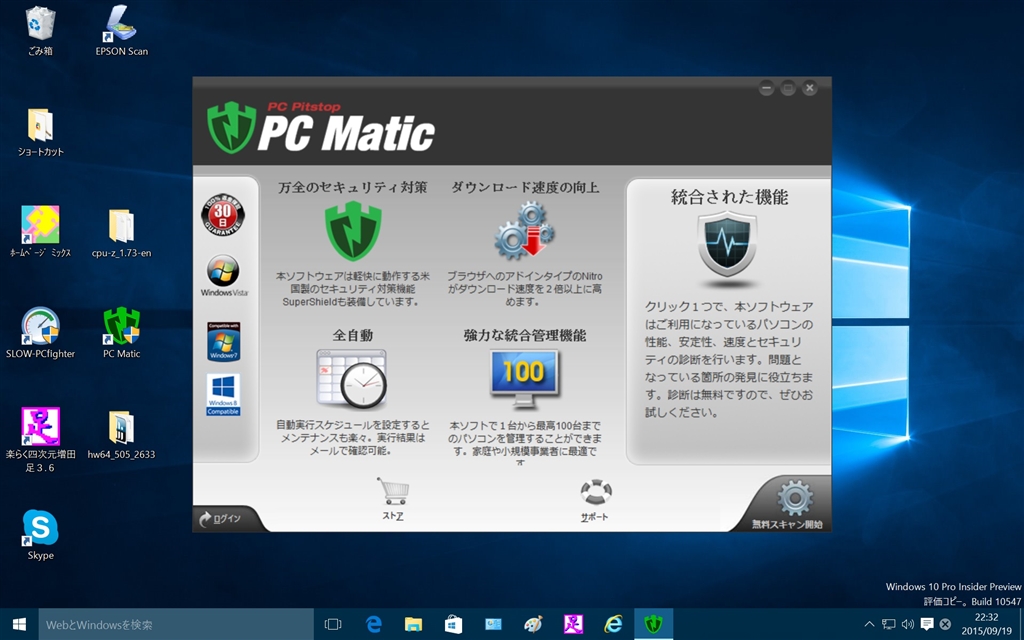This screenshot has width=1024, height=640.
Task: Select the ショートカット folder on the desktop
Action: coord(40,132)
